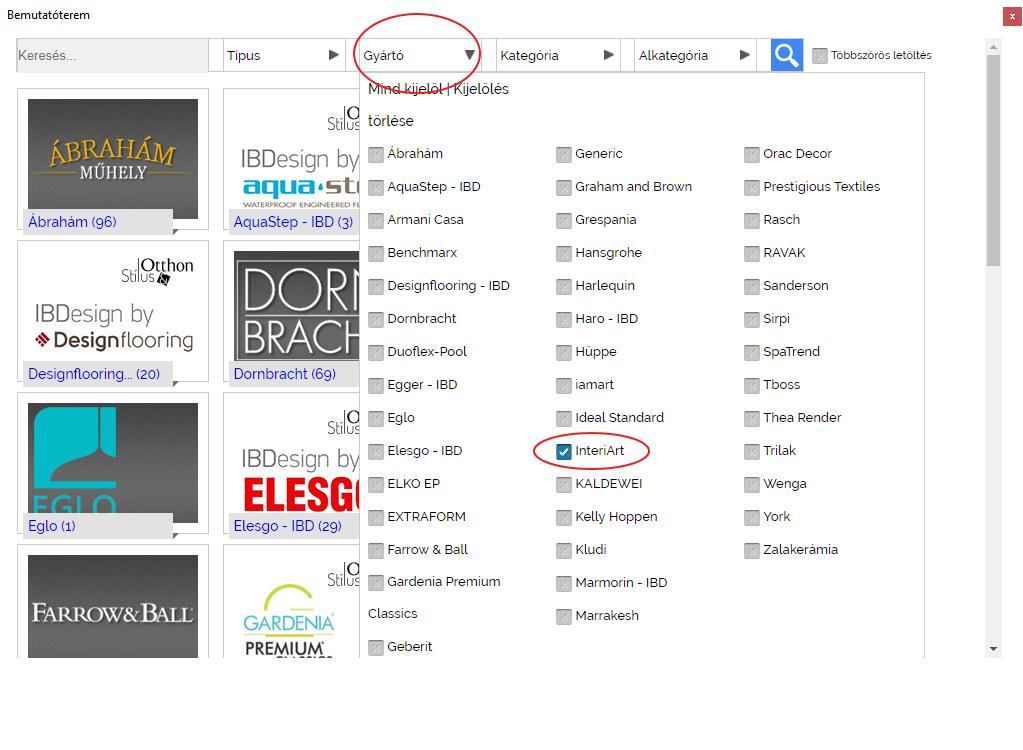Close the Bemutatóterem window
Image resolution: width=1023 pixels, height=750 pixels.
(1012, 16)
